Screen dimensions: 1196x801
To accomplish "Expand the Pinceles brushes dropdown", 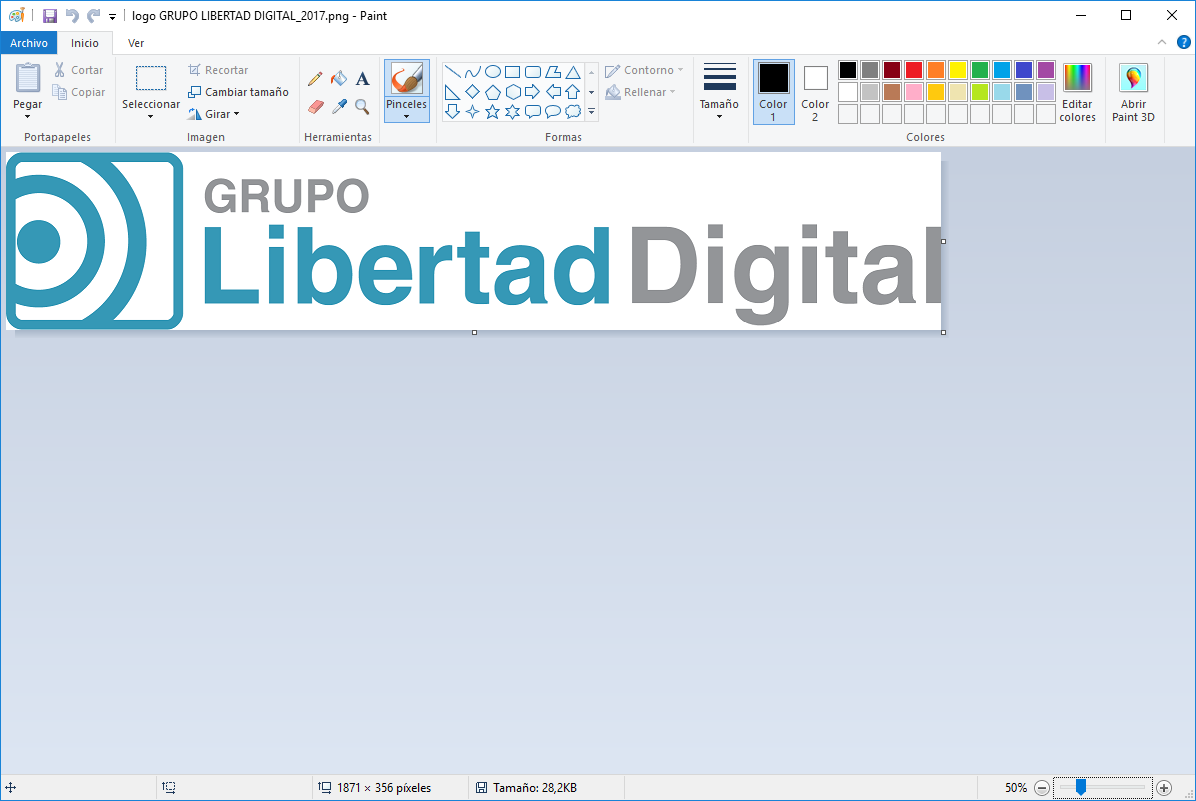I will coord(406,116).
